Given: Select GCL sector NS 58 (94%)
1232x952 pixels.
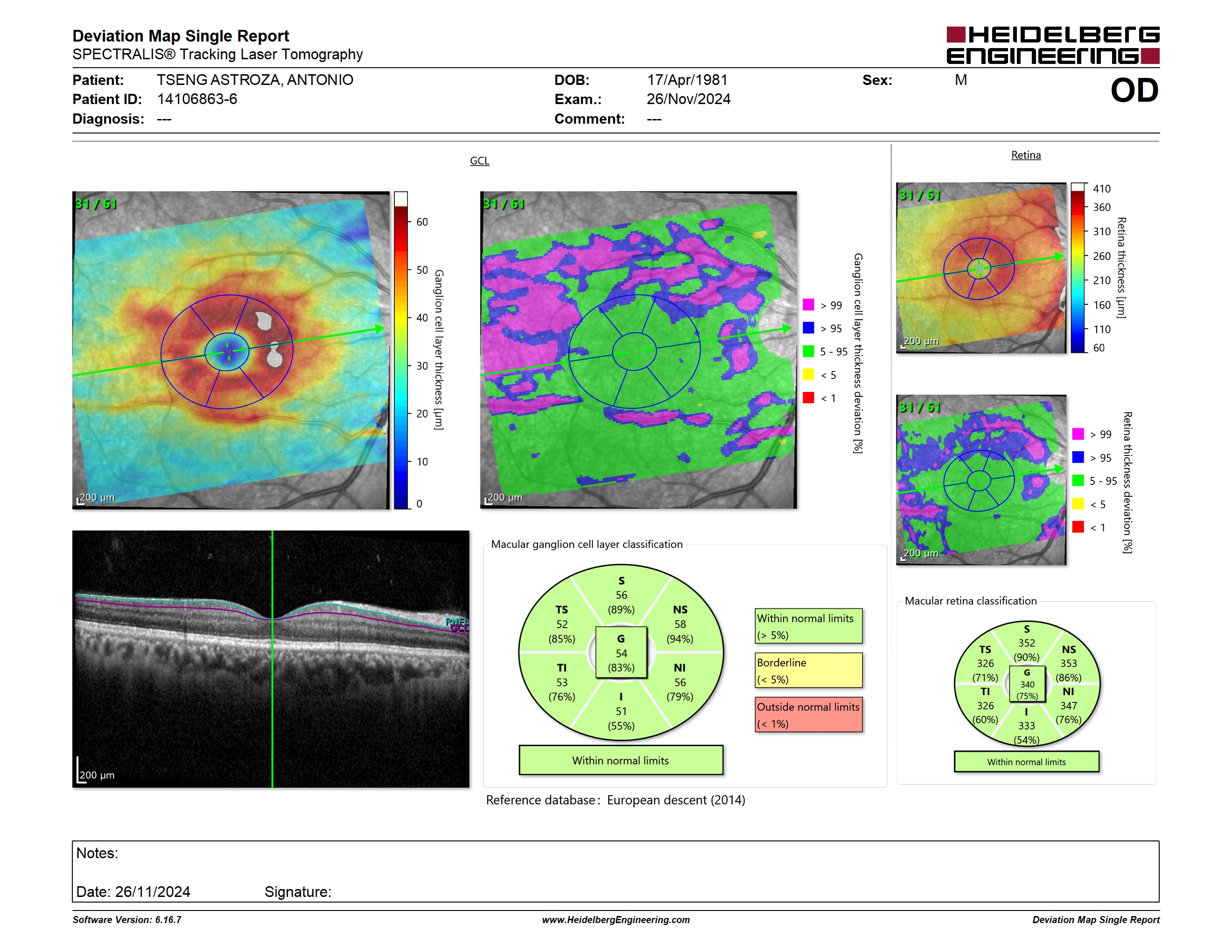Looking at the screenshot, I should point(680,624).
